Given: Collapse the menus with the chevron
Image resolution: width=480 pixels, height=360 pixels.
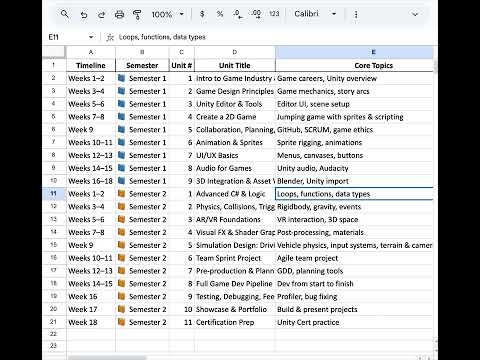Looking at the screenshot, I should (x=415, y=14).
